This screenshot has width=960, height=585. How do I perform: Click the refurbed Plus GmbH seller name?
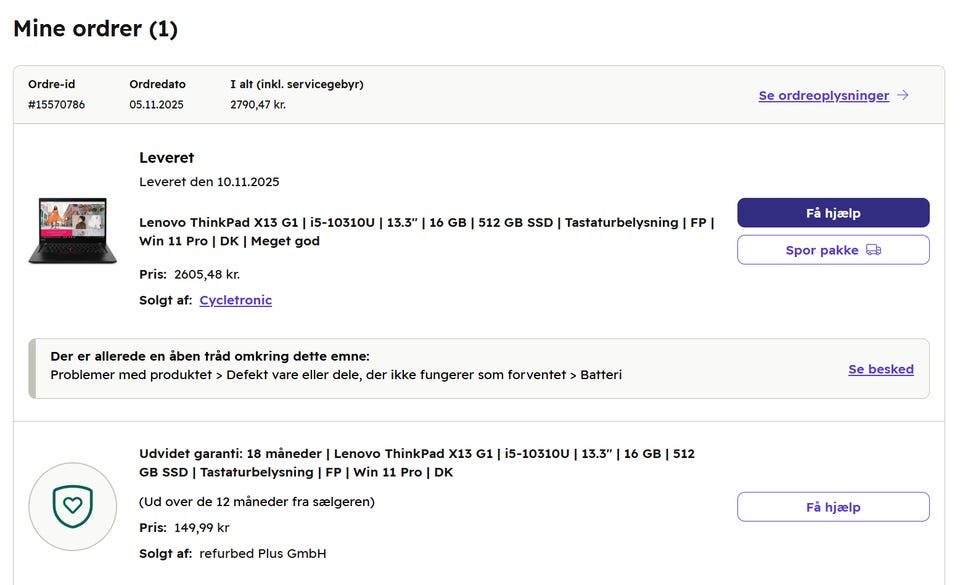point(263,553)
